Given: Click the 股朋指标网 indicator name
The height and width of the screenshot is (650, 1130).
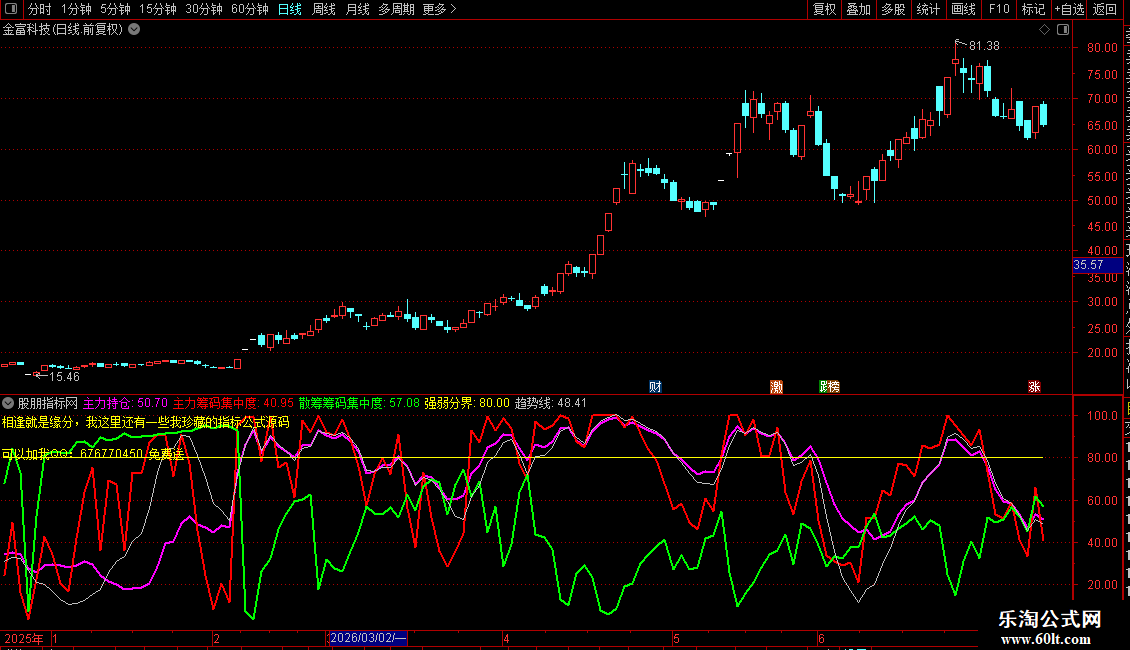Looking at the screenshot, I should coord(48,404).
